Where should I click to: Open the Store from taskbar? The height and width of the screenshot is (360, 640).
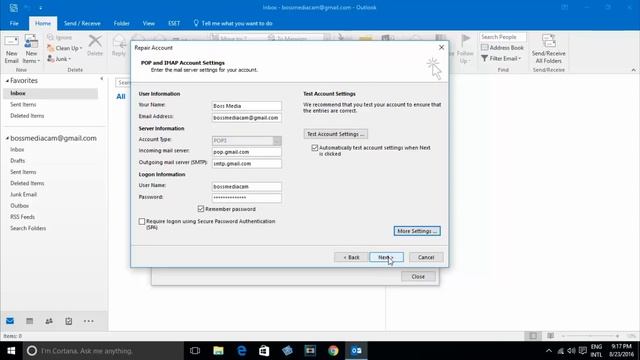(x=264, y=351)
